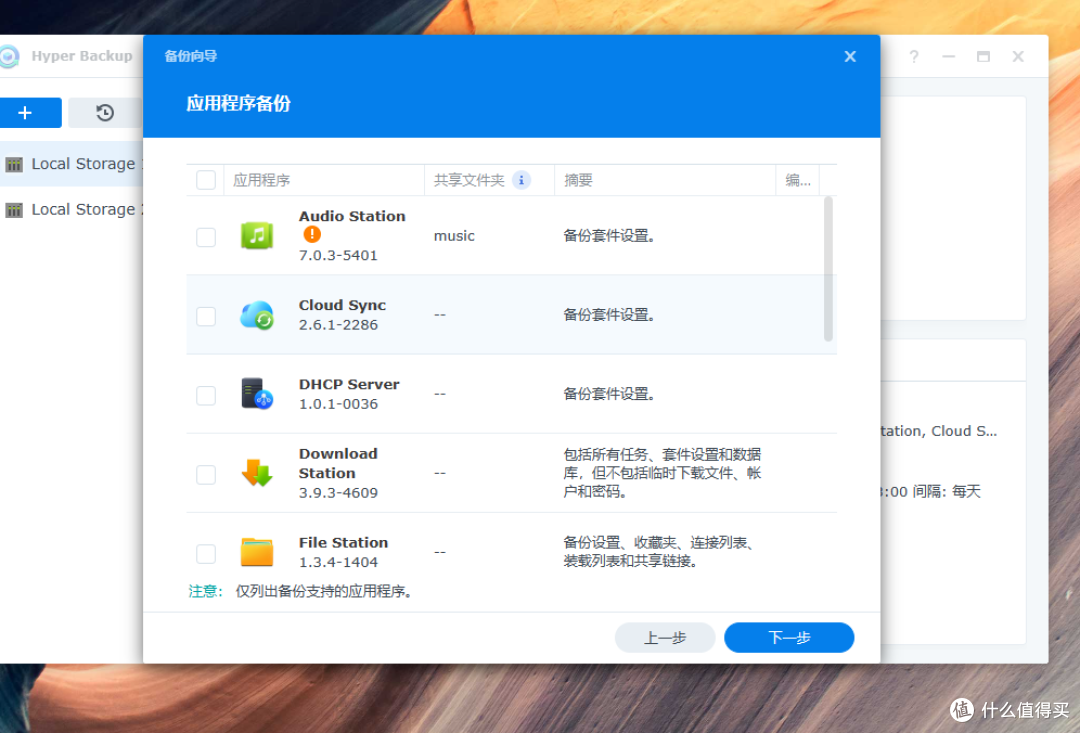
Task: Click the Download Station arrows icon
Action: [x=257, y=473]
